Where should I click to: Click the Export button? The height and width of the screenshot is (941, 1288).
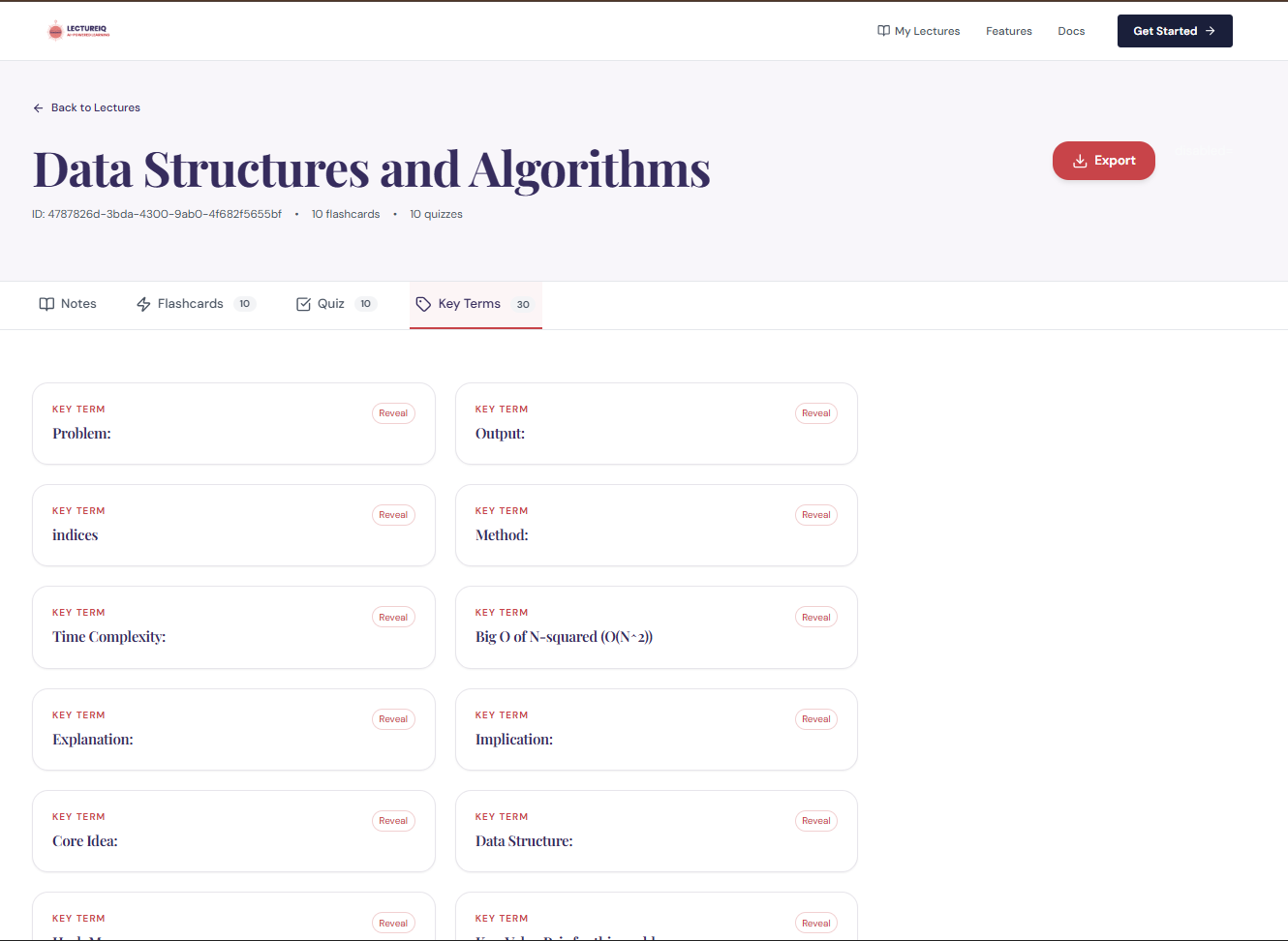click(x=1104, y=161)
